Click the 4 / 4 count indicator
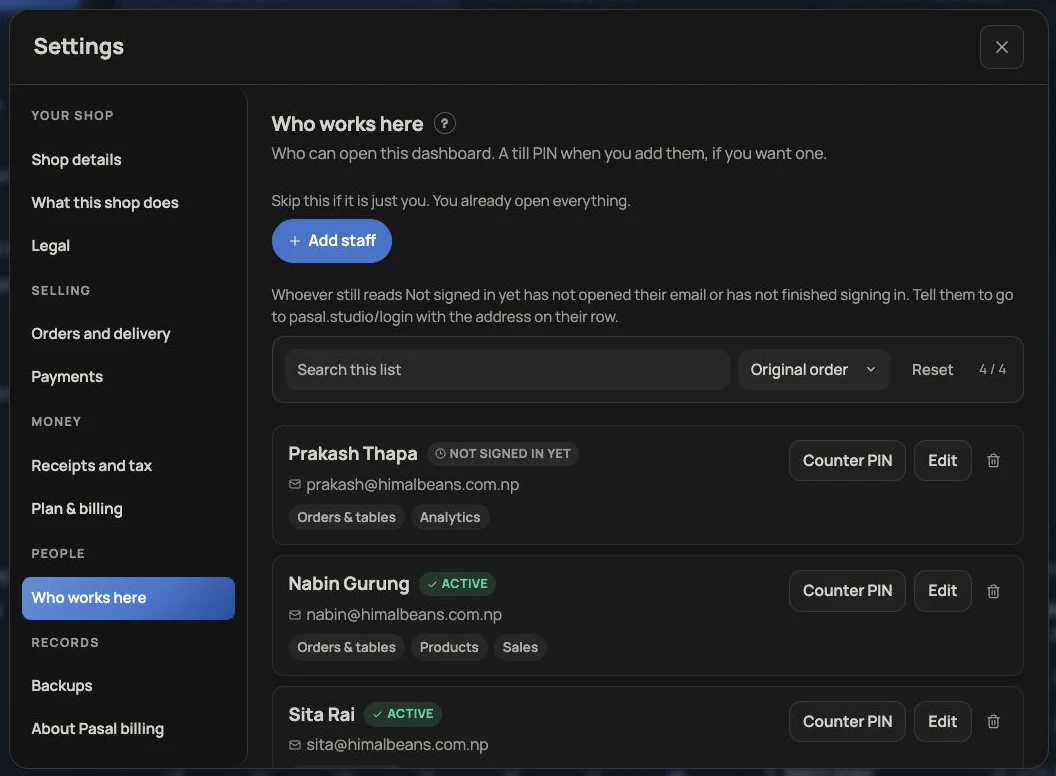The height and width of the screenshot is (776, 1056). pos(992,369)
